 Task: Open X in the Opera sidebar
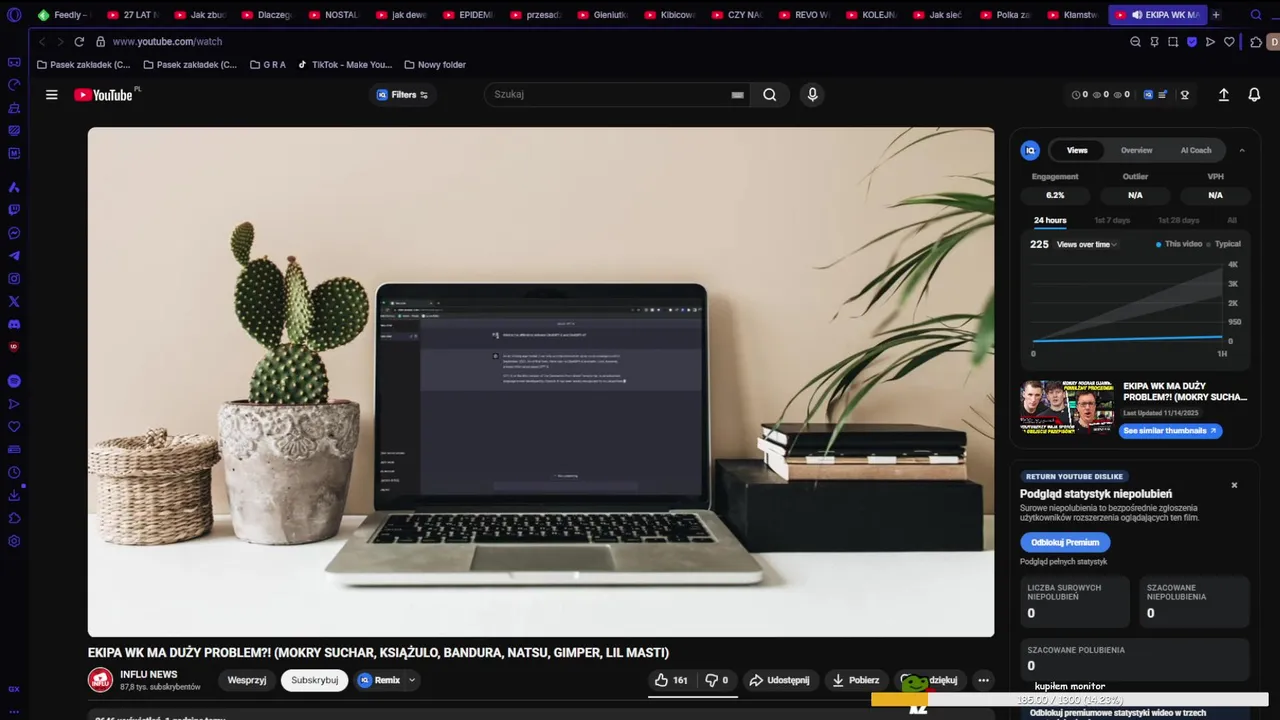(x=14, y=302)
